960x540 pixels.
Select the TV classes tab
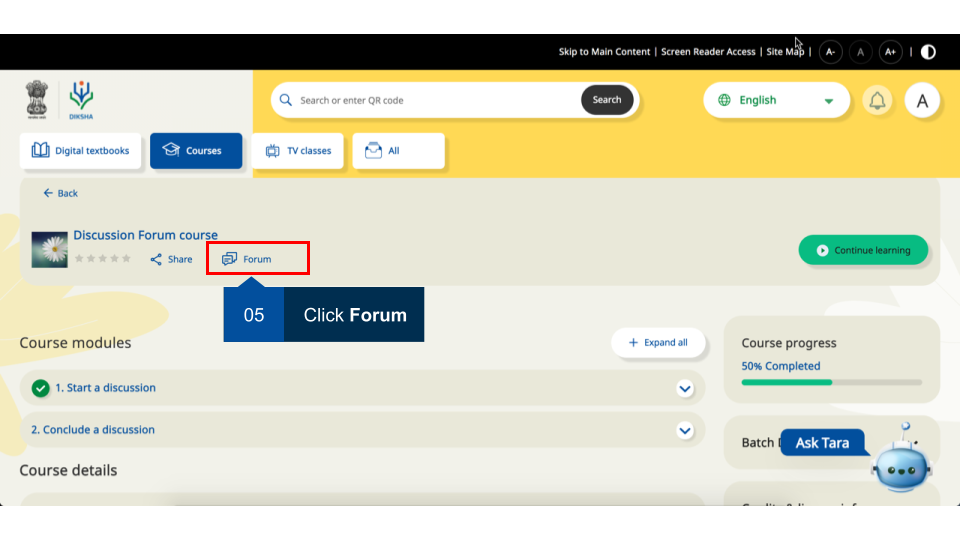coord(298,151)
